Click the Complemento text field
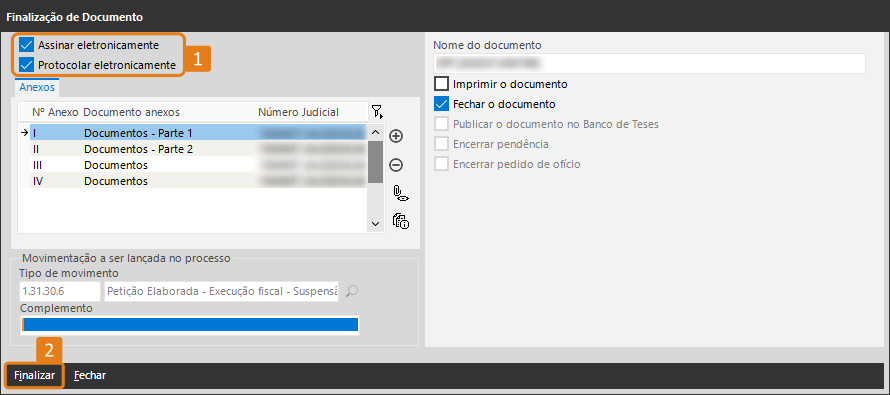Screen dimensions: 890x395 click(x=190, y=325)
